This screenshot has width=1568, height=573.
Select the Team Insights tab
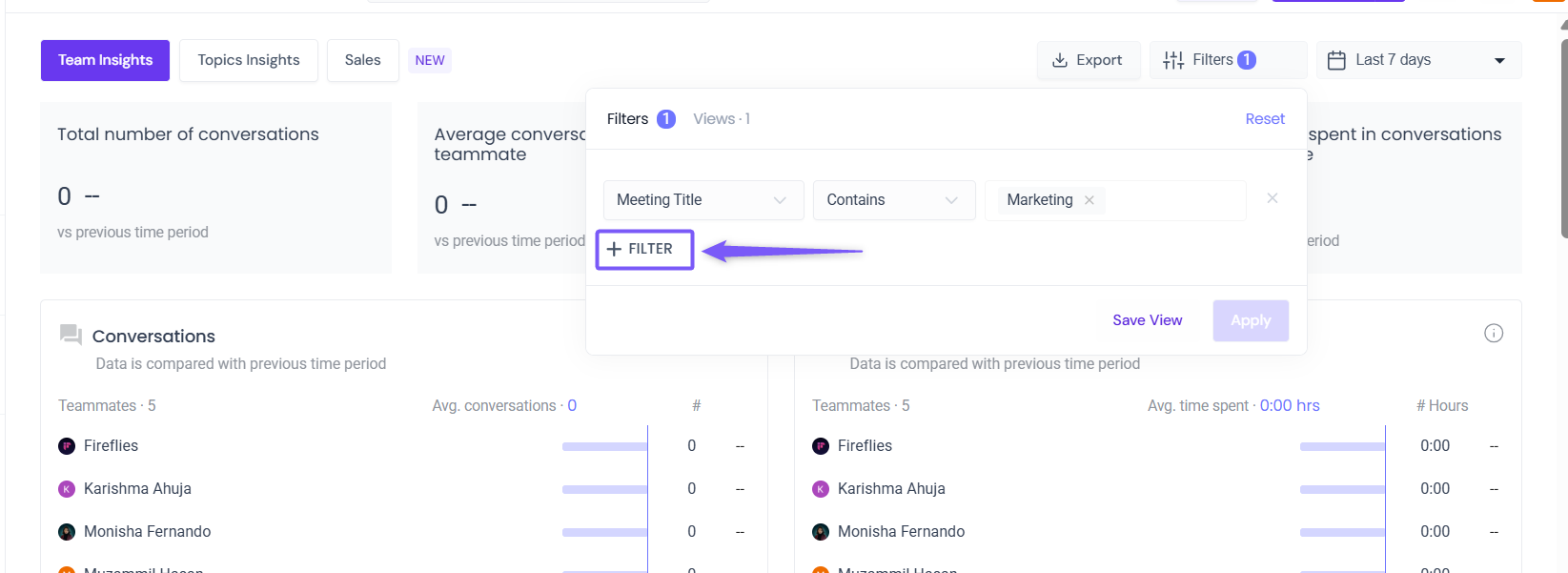pyautogui.click(x=105, y=60)
